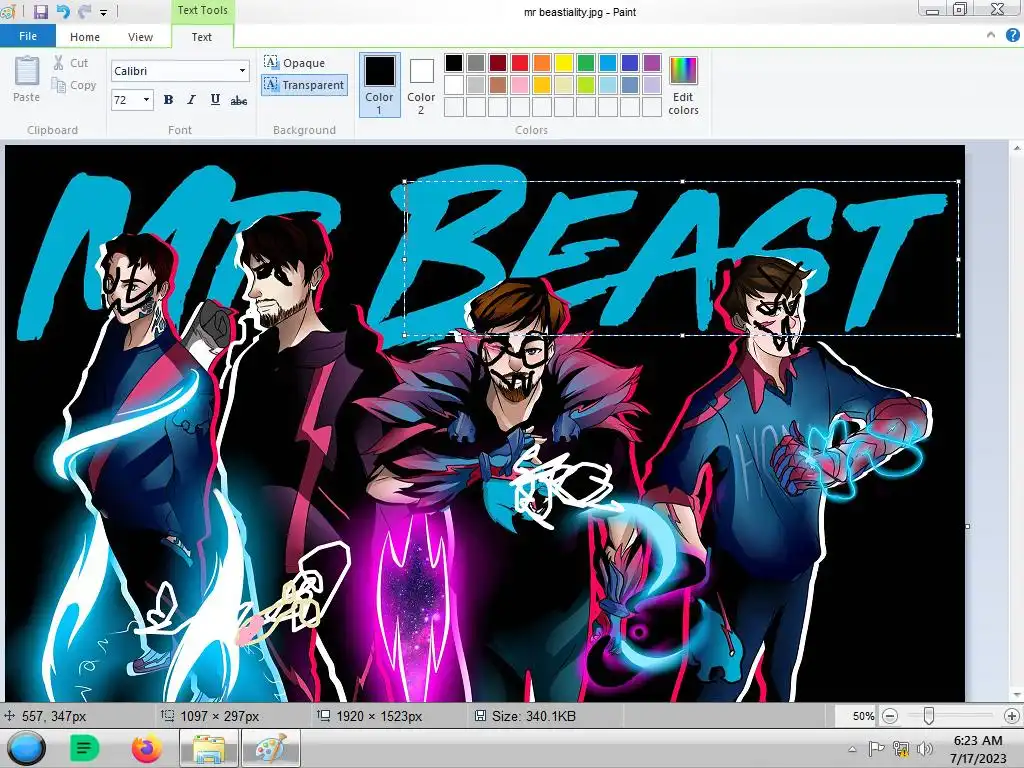This screenshot has width=1024, height=768.
Task: Open the volume speaker tray icon
Action: [925, 748]
